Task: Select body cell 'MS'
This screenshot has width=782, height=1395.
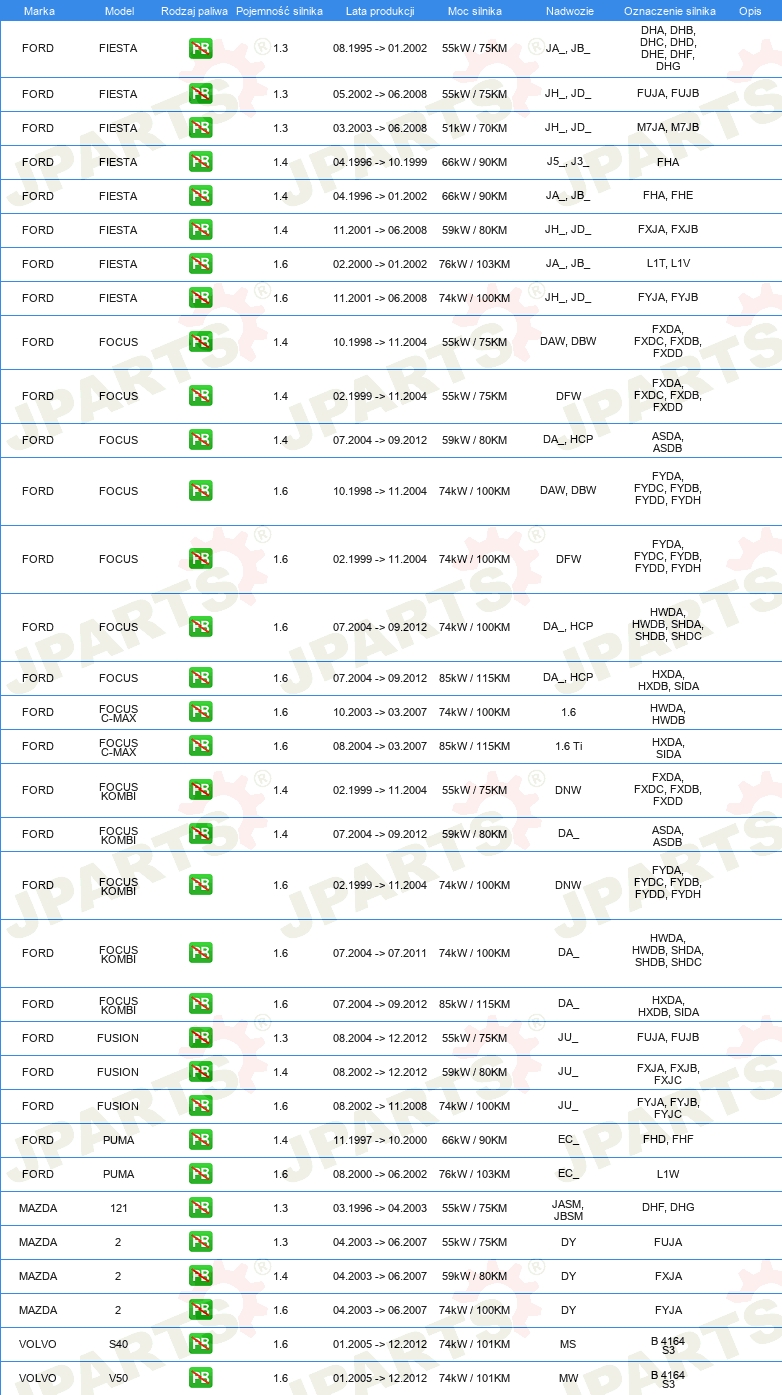Action: [568, 1344]
